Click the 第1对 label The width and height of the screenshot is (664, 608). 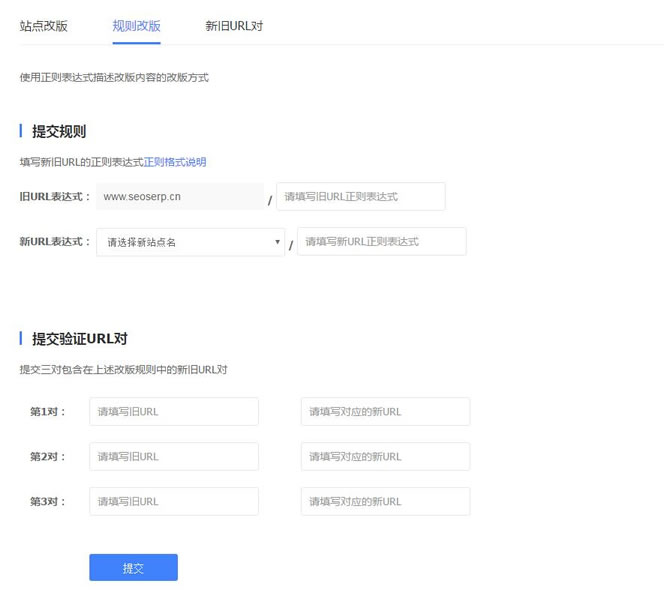47,412
